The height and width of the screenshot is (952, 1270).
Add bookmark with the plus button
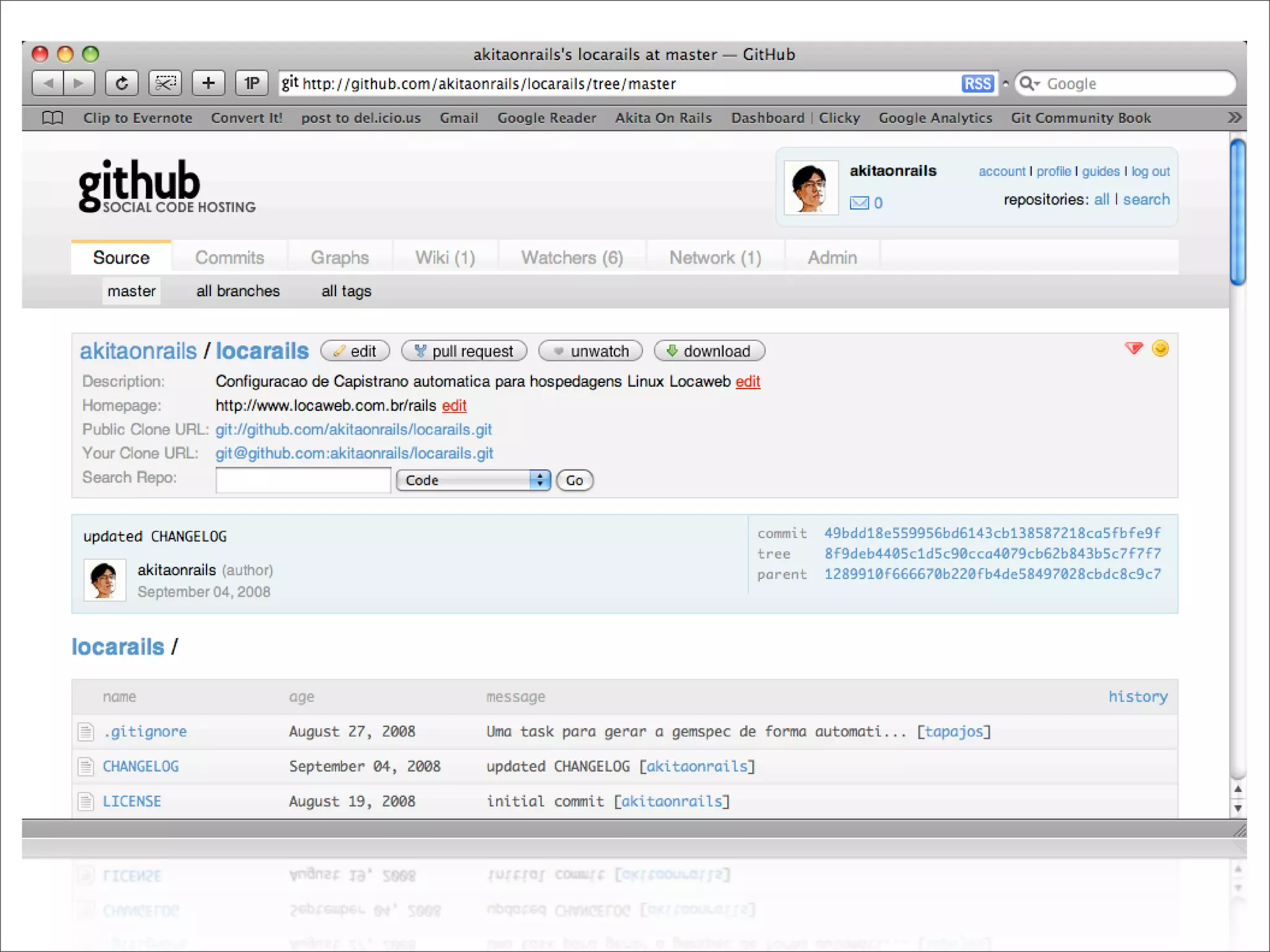point(208,83)
